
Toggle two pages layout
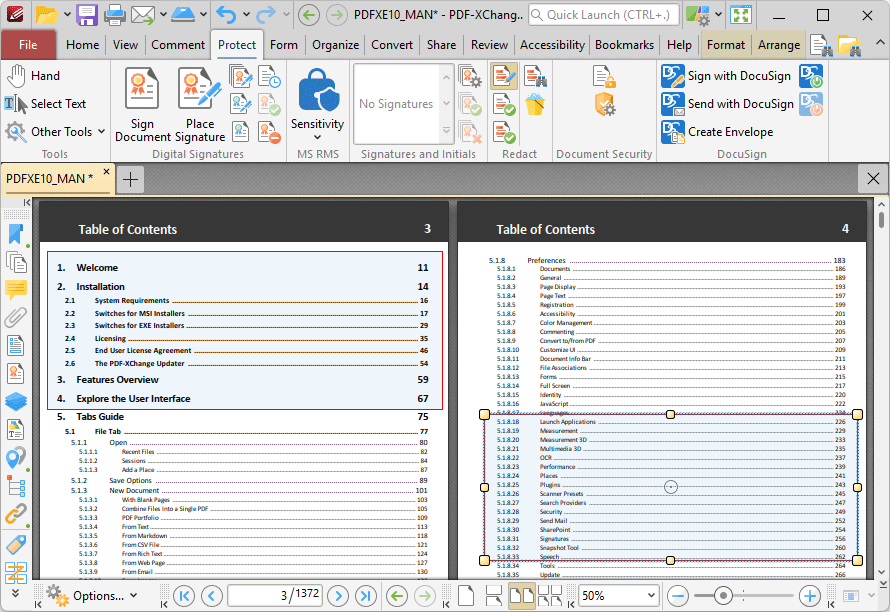(x=522, y=596)
